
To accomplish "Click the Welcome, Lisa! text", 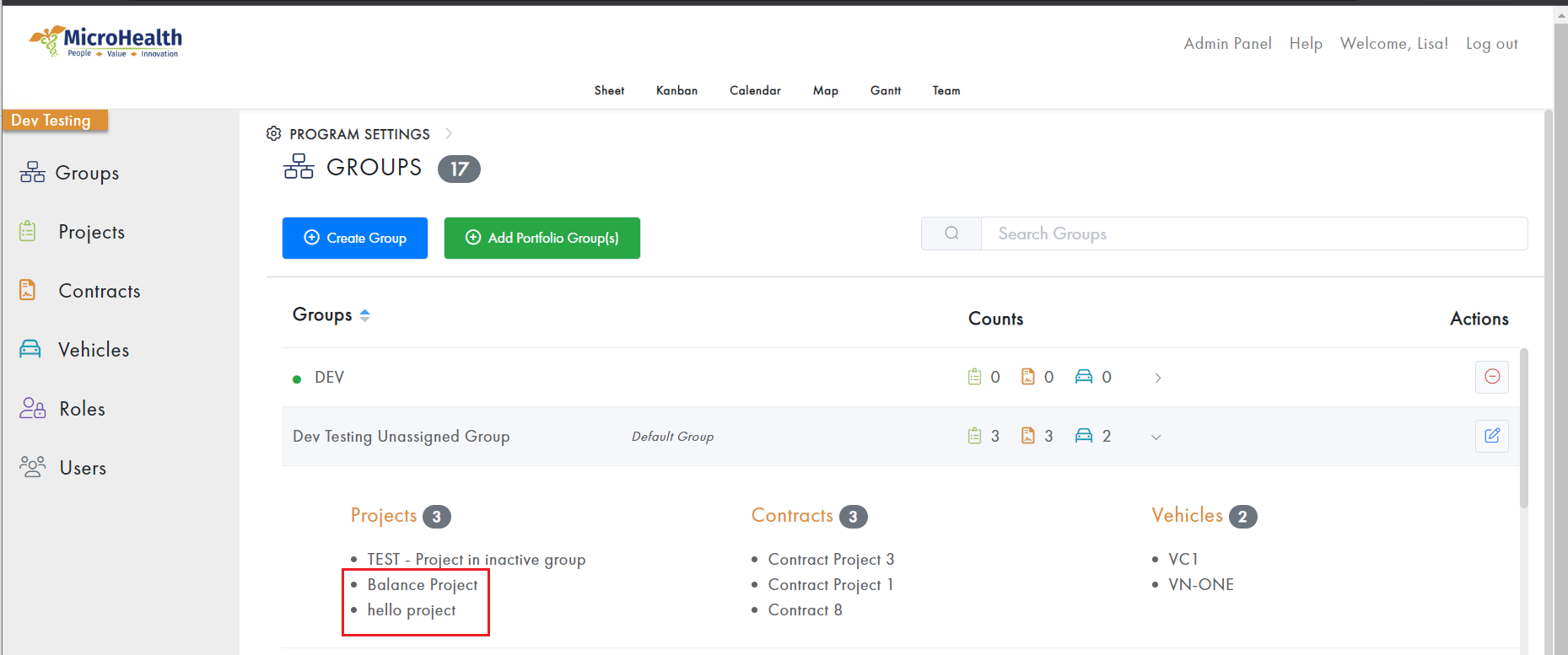I will click(1394, 44).
